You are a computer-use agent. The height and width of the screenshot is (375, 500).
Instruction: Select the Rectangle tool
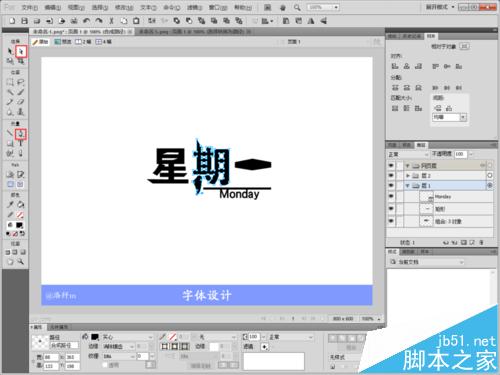tap(10, 144)
